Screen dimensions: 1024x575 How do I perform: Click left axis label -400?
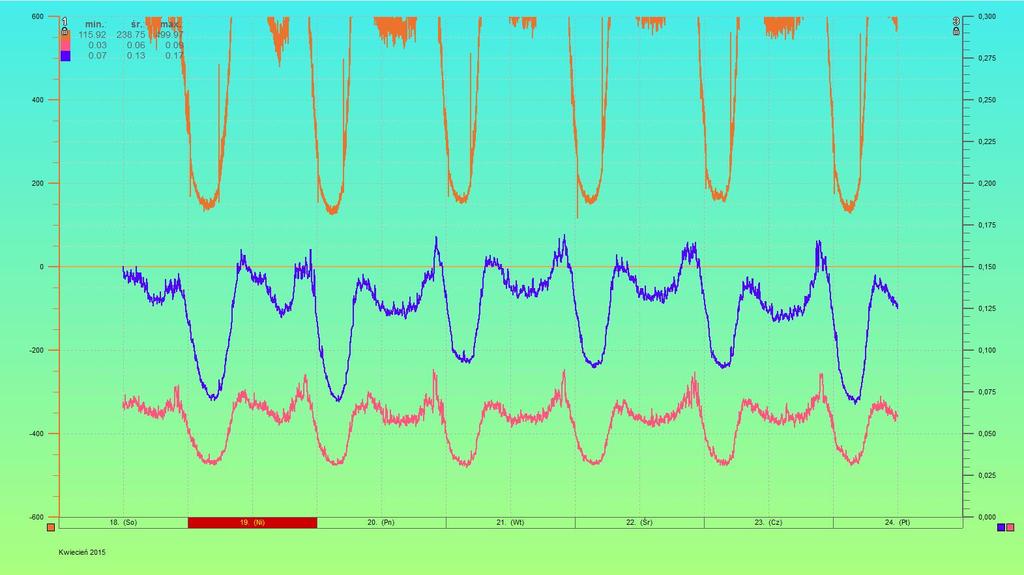click(37, 434)
